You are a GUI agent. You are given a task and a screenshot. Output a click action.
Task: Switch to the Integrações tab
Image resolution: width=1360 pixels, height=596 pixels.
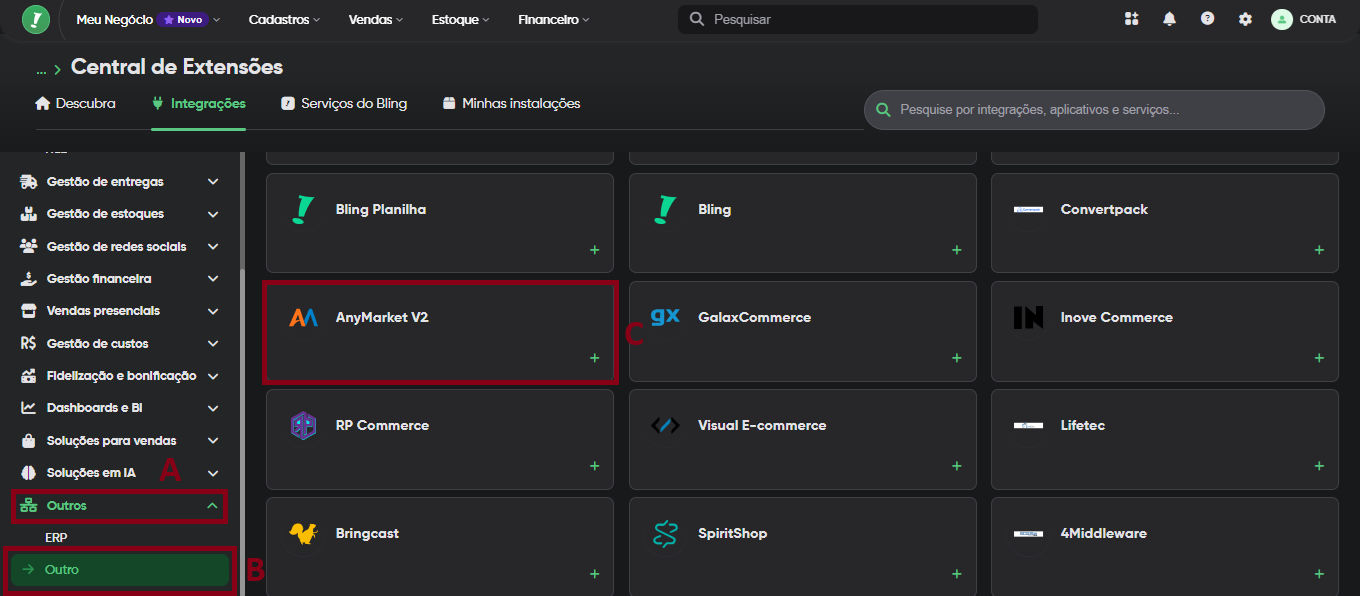tap(198, 103)
